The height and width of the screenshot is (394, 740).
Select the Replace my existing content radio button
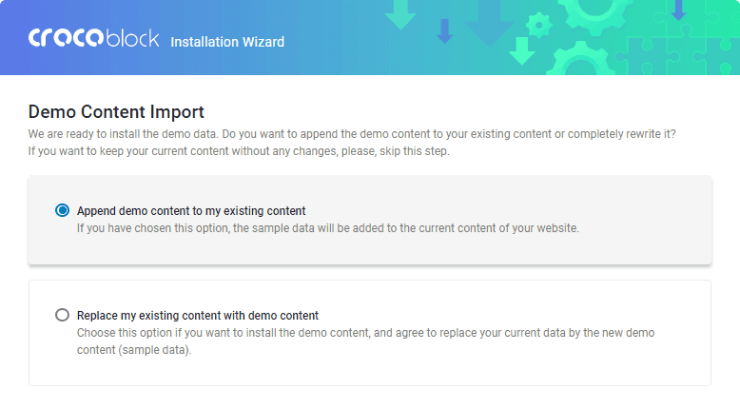(62, 315)
